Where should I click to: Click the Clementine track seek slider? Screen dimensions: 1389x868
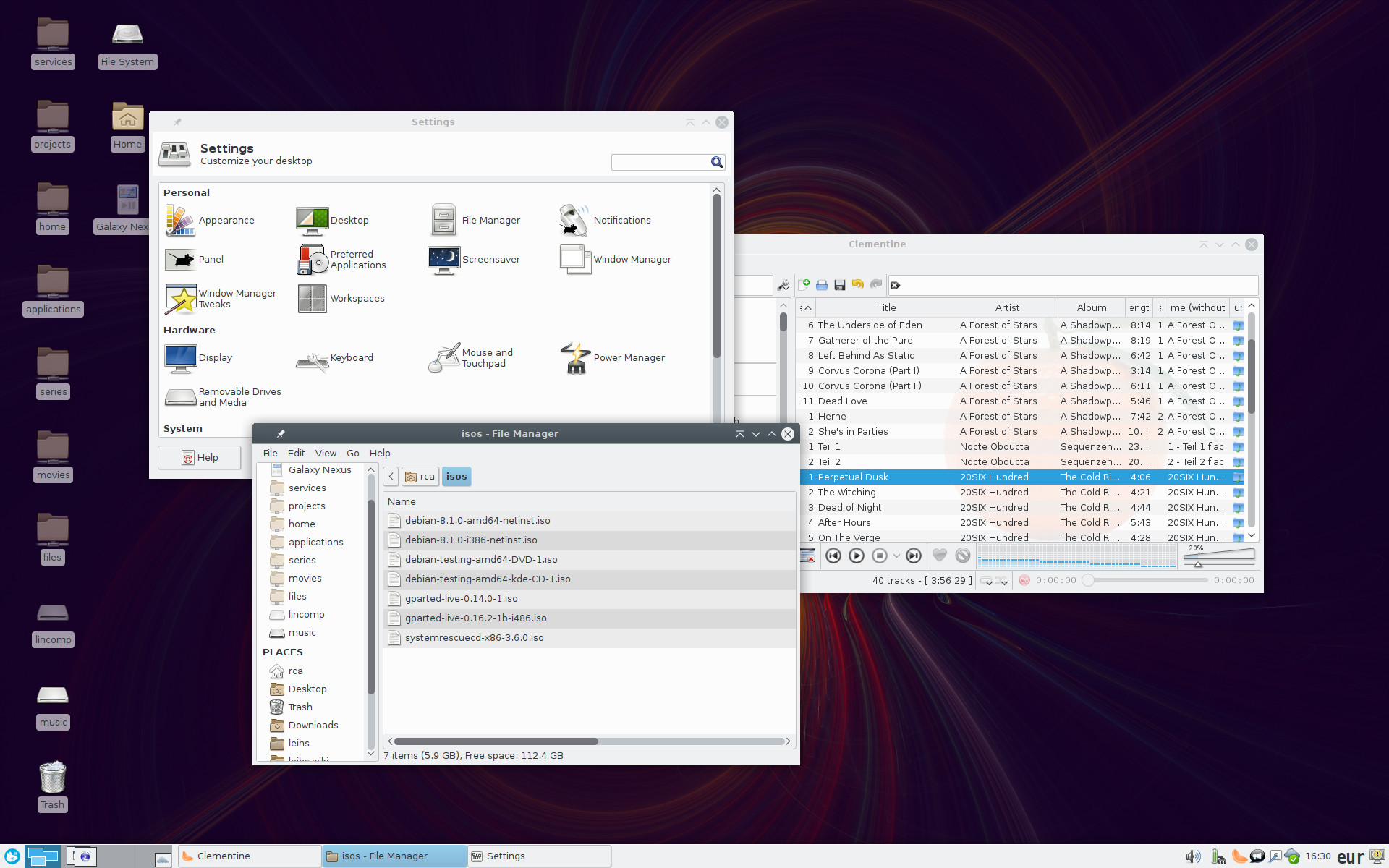[x=1146, y=580]
